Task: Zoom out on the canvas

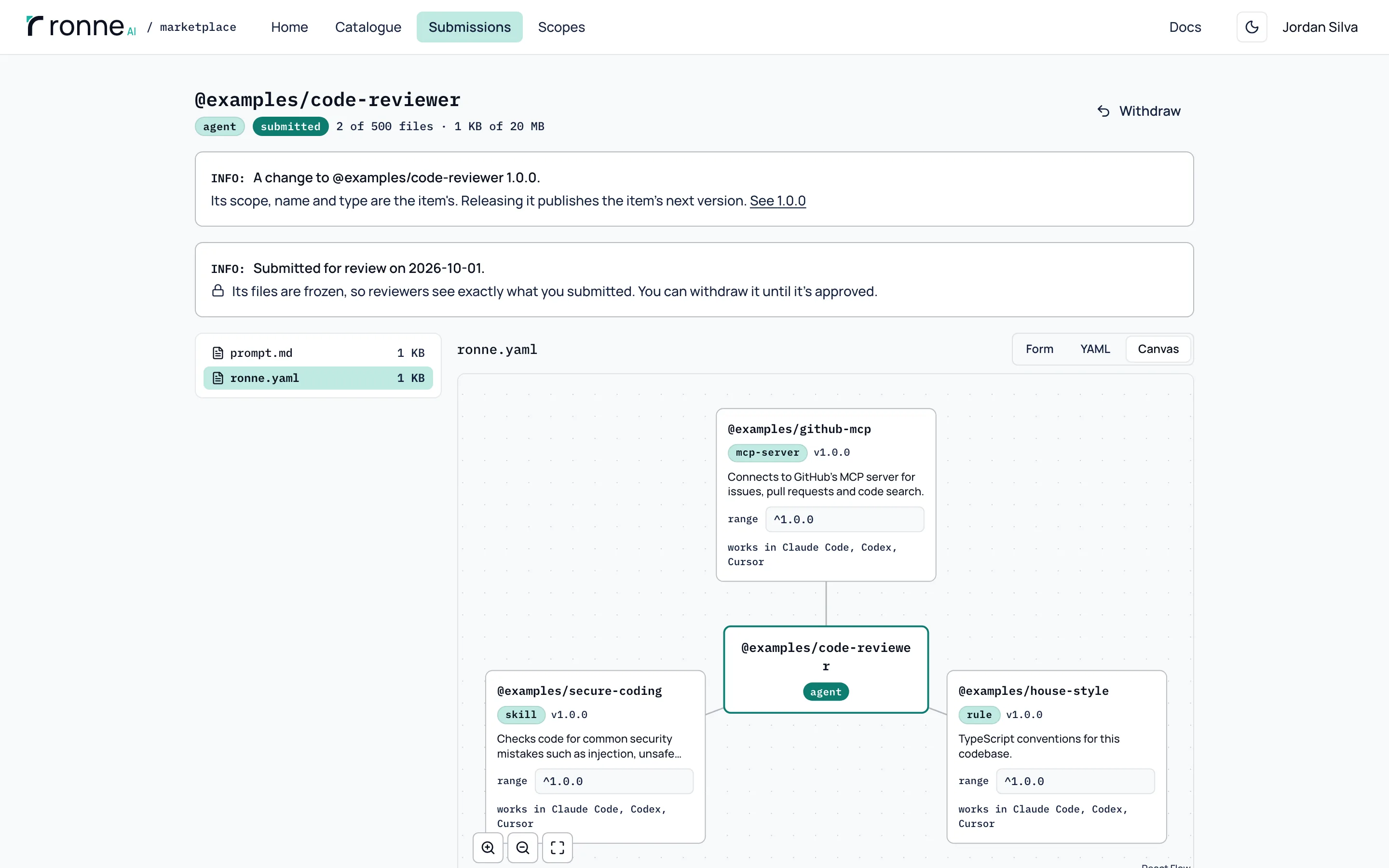Action: 522,847
